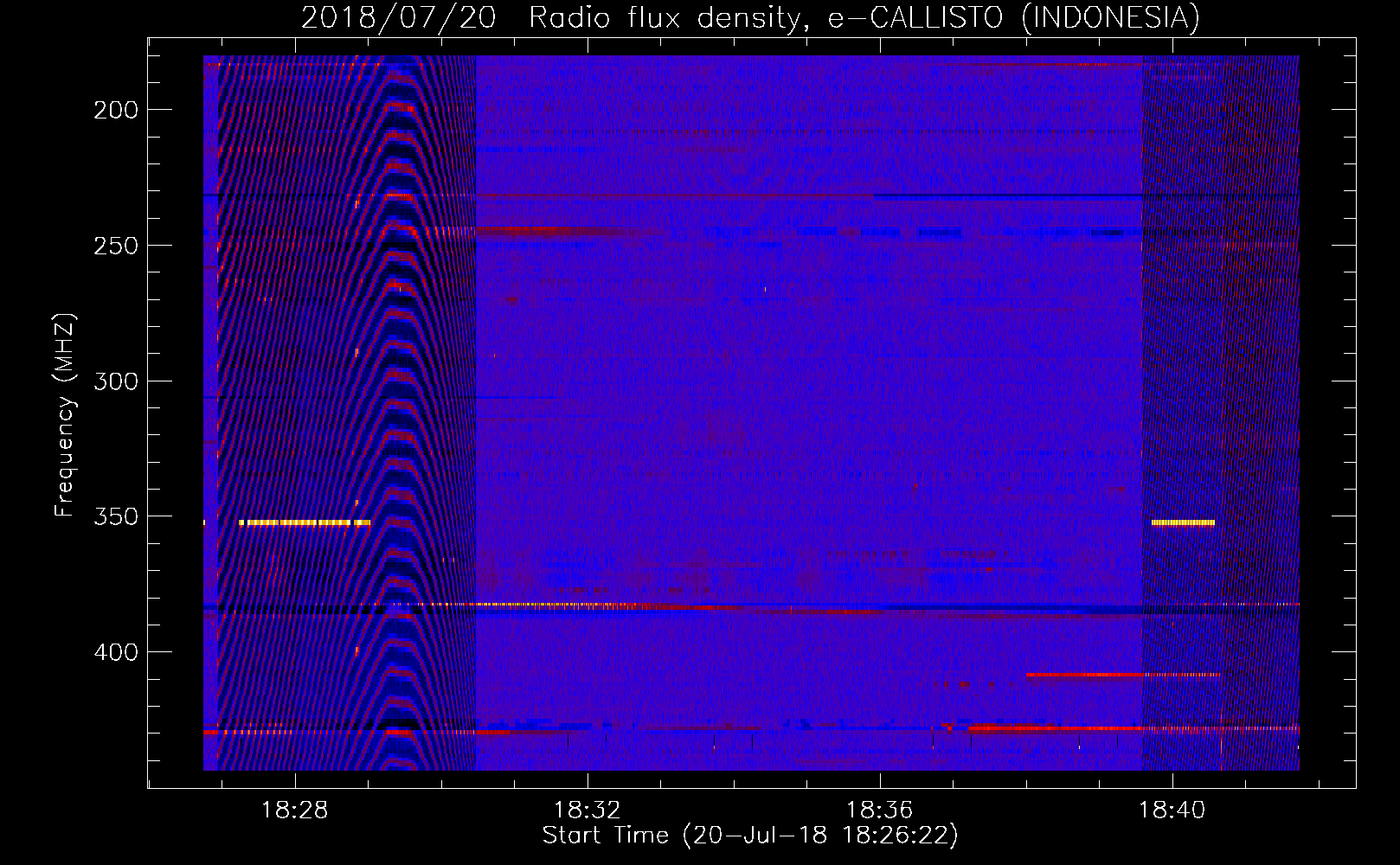Click the long yellow emission stripe near 18:28
Viewport: 1400px width, 865px height.
305,522
